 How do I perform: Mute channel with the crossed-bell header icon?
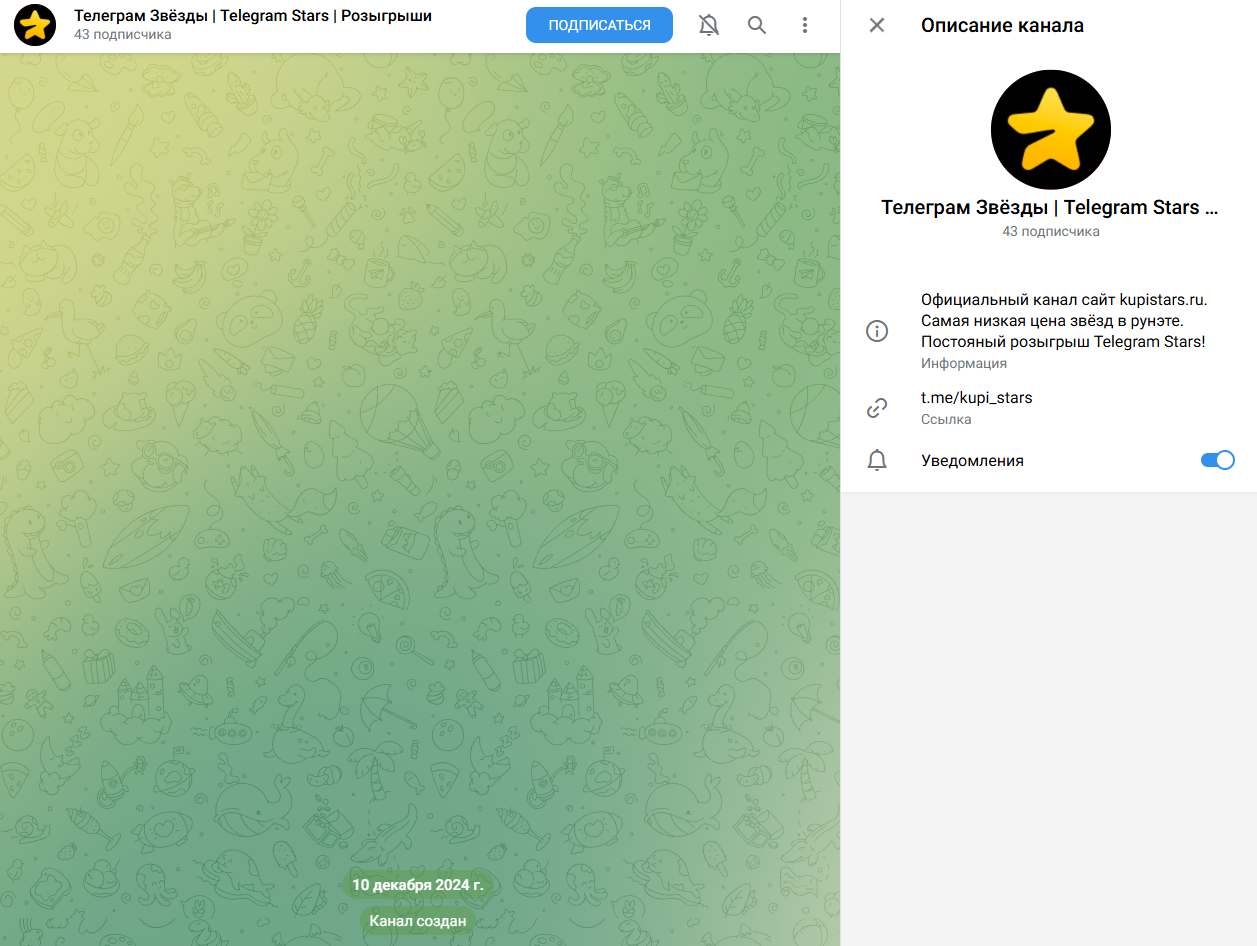708,25
